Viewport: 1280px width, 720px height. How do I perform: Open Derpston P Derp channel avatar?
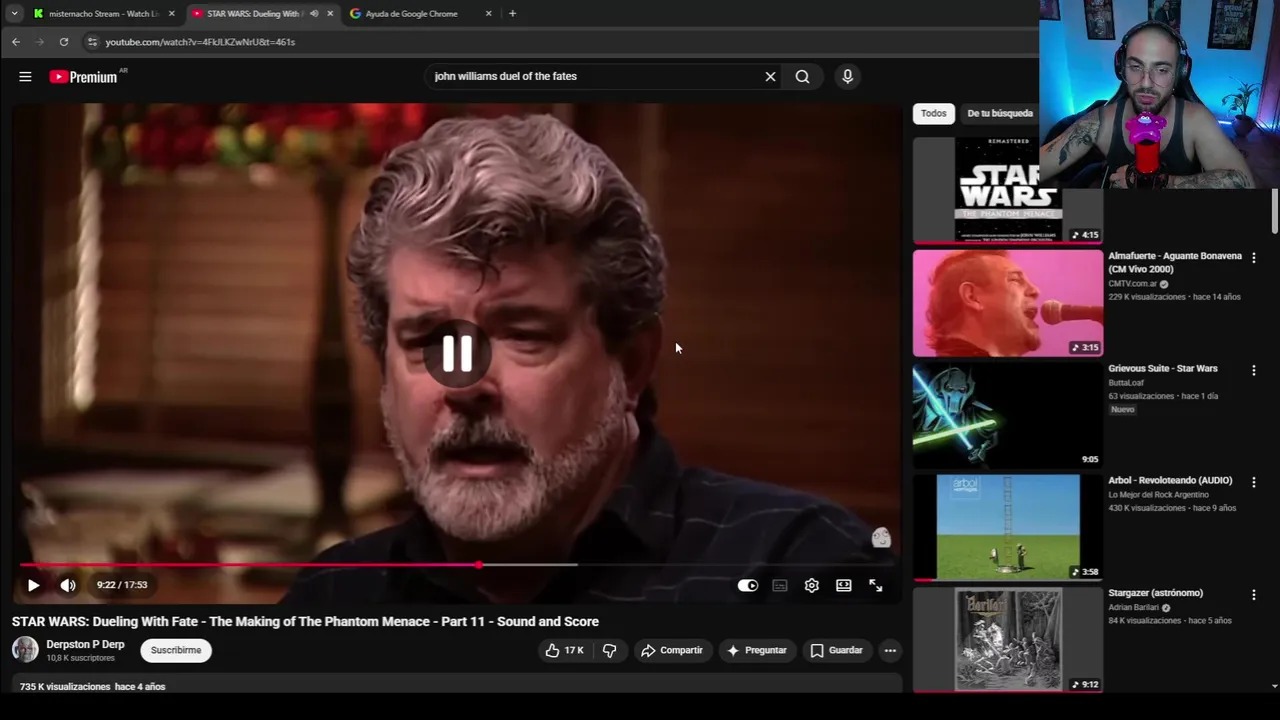[x=25, y=650]
